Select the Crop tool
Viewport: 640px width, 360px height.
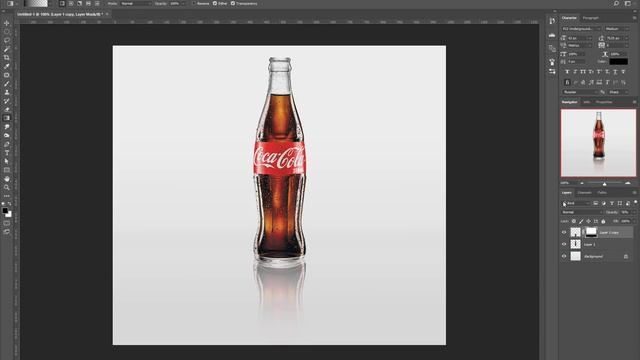[7, 58]
